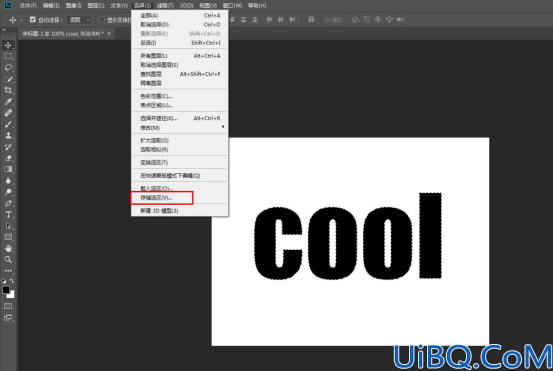This screenshot has width=553, height=371.
Task: Choose 载入选区(O)... menu item
Action: pyautogui.click(x=180, y=188)
